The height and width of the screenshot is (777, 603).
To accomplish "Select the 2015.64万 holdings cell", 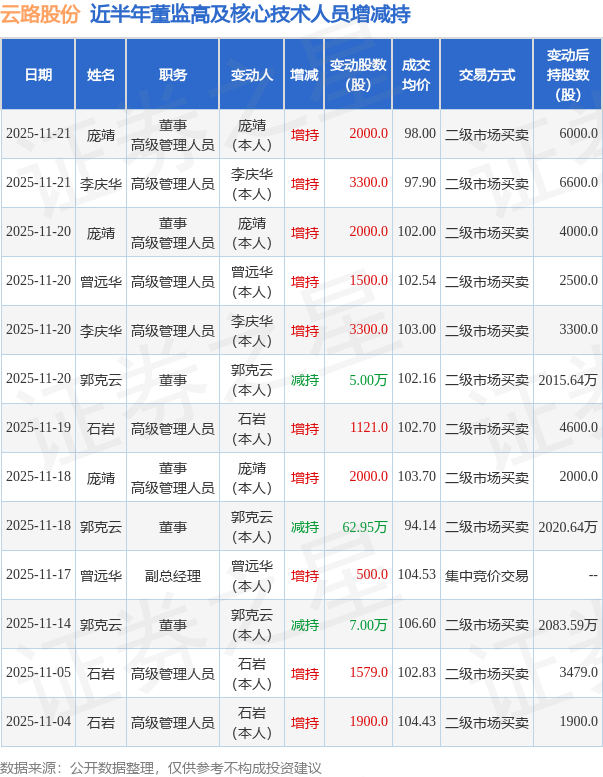I will (x=568, y=379).
